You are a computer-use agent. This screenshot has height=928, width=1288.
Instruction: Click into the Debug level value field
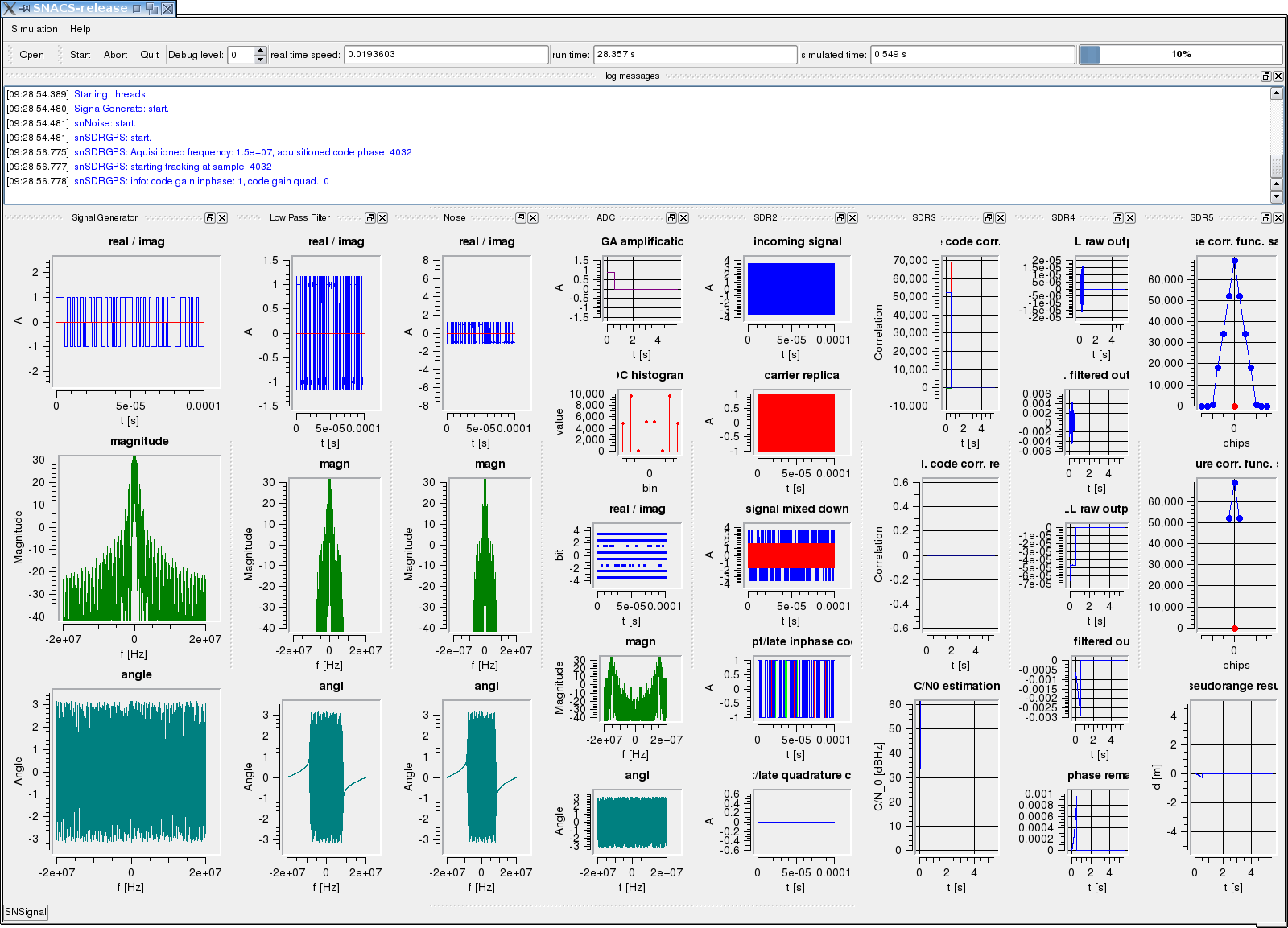[x=241, y=55]
